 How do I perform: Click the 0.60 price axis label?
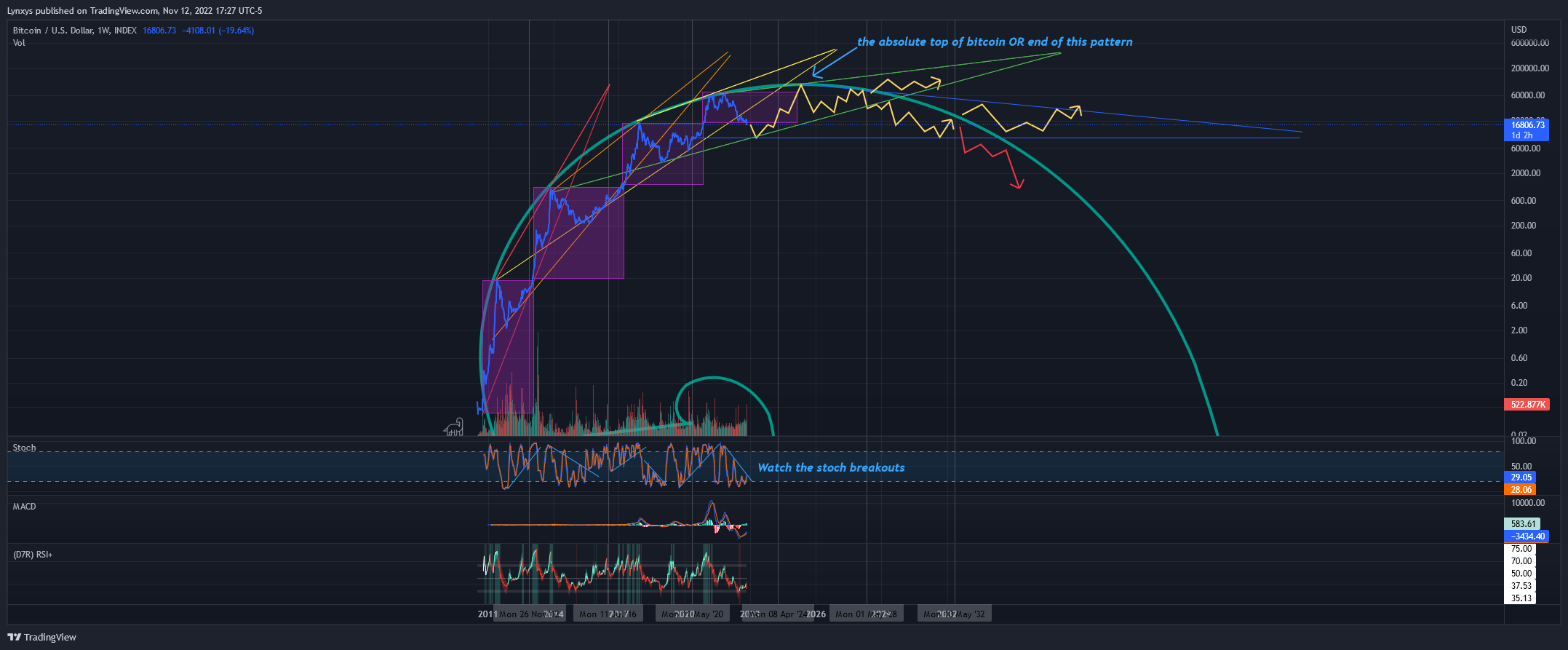pyautogui.click(x=1519, y=358)
